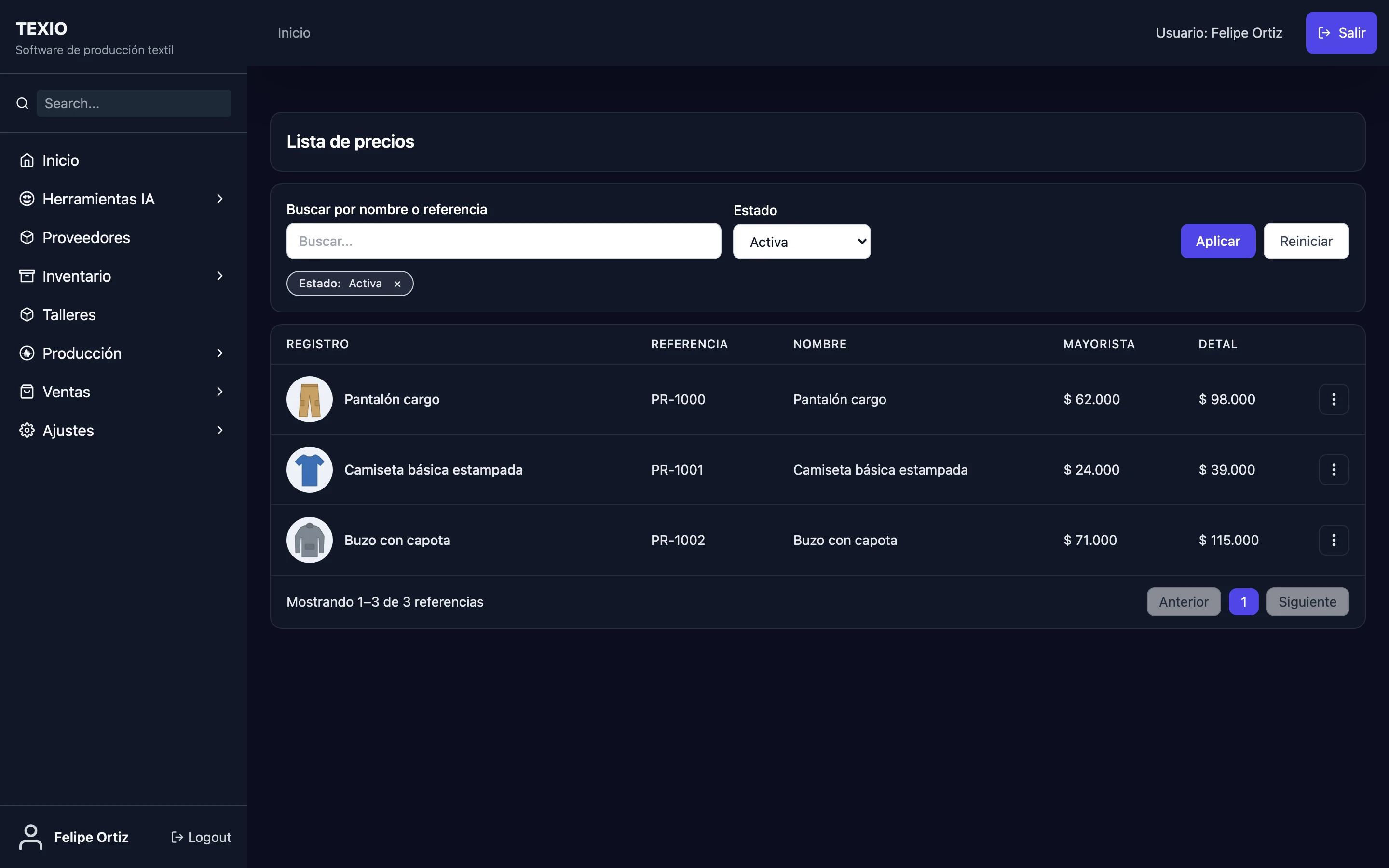Click the $ 62.000 mayorista price
This screenshot has height=868, width=1389.
(1091, 399)
